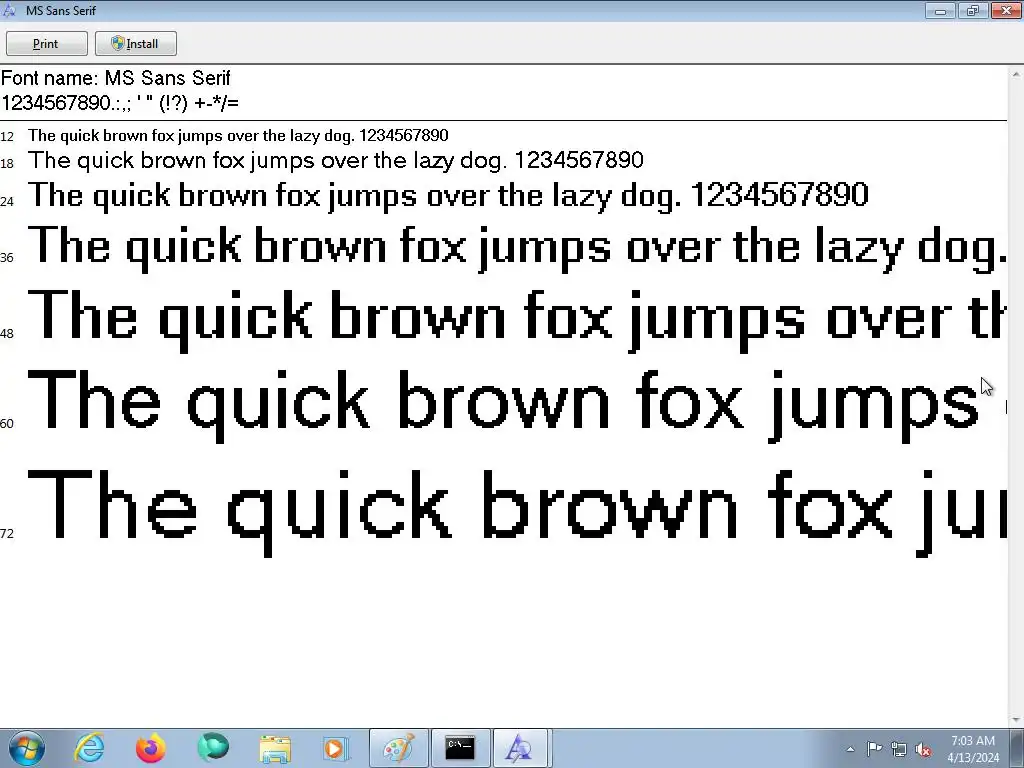Launch Internet Explorer from taskbar
This screenshot has height=768, width=1024.
click(x=89, y=748)
